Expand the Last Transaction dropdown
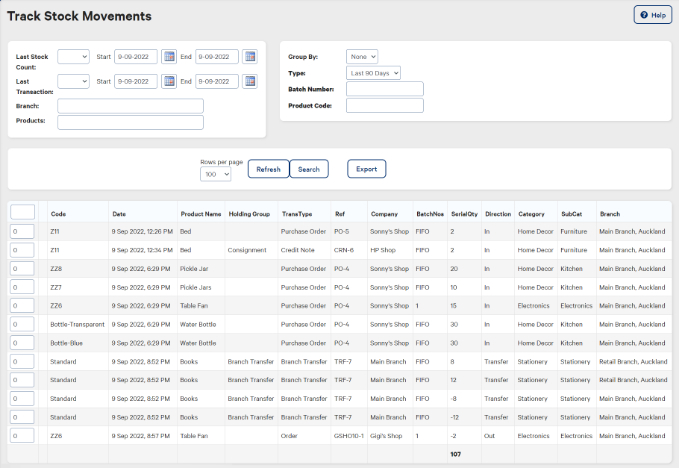Screen dimensions: 679x468 [x=73, y=82]
